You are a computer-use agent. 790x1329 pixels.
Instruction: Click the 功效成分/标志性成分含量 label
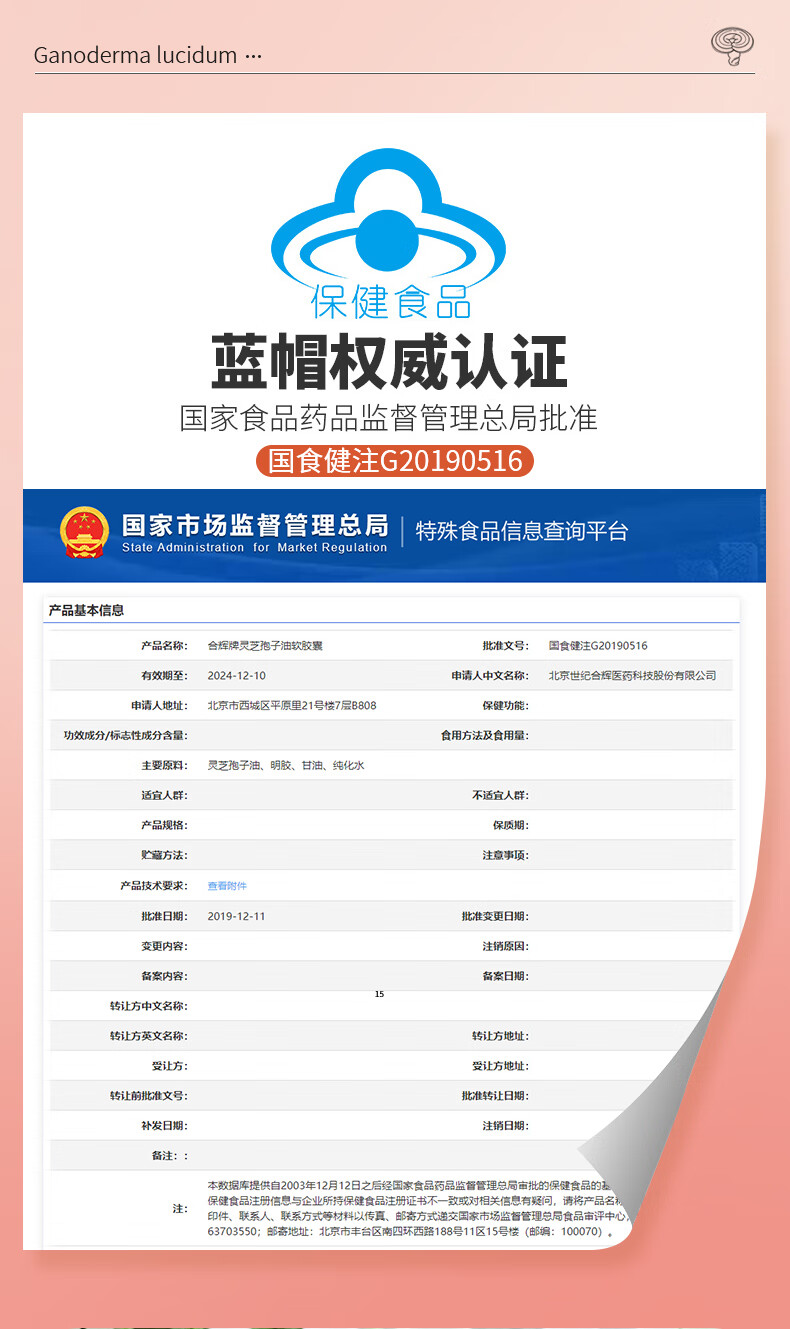coord(126,736)
